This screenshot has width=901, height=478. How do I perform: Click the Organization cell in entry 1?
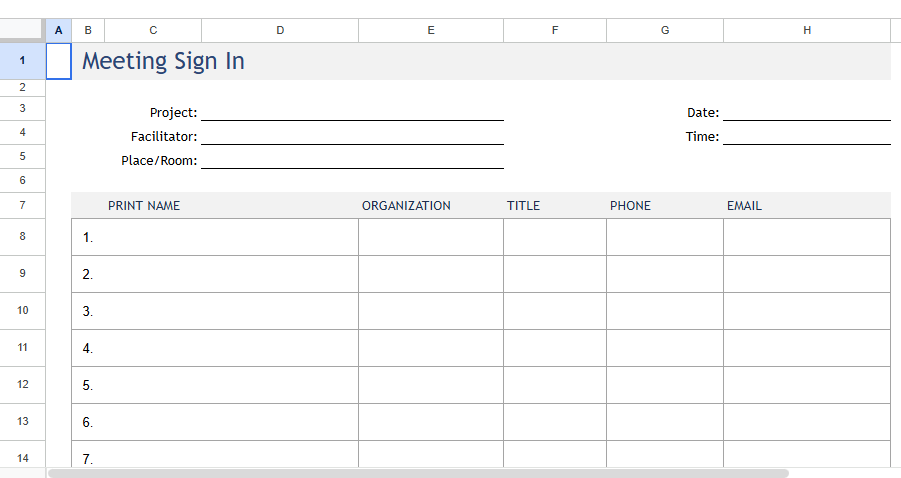(431, 237)
